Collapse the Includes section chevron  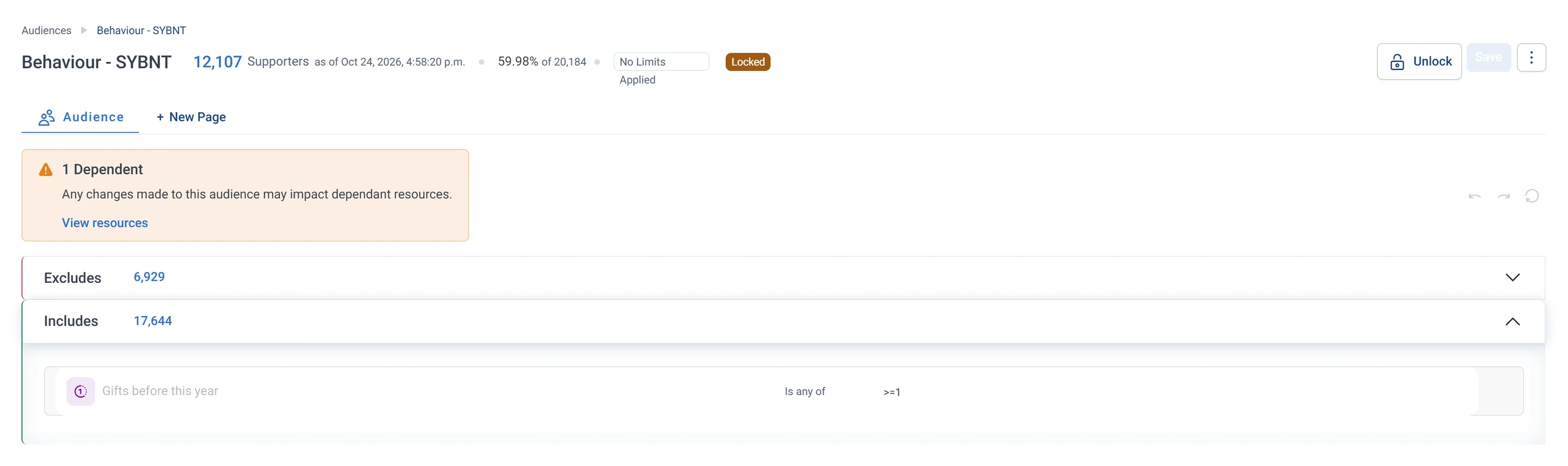(1512, 322)
